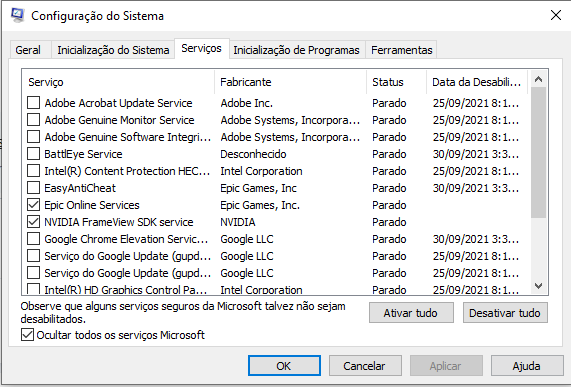Open the Inicialização do Sistema tab

[113, 50]
